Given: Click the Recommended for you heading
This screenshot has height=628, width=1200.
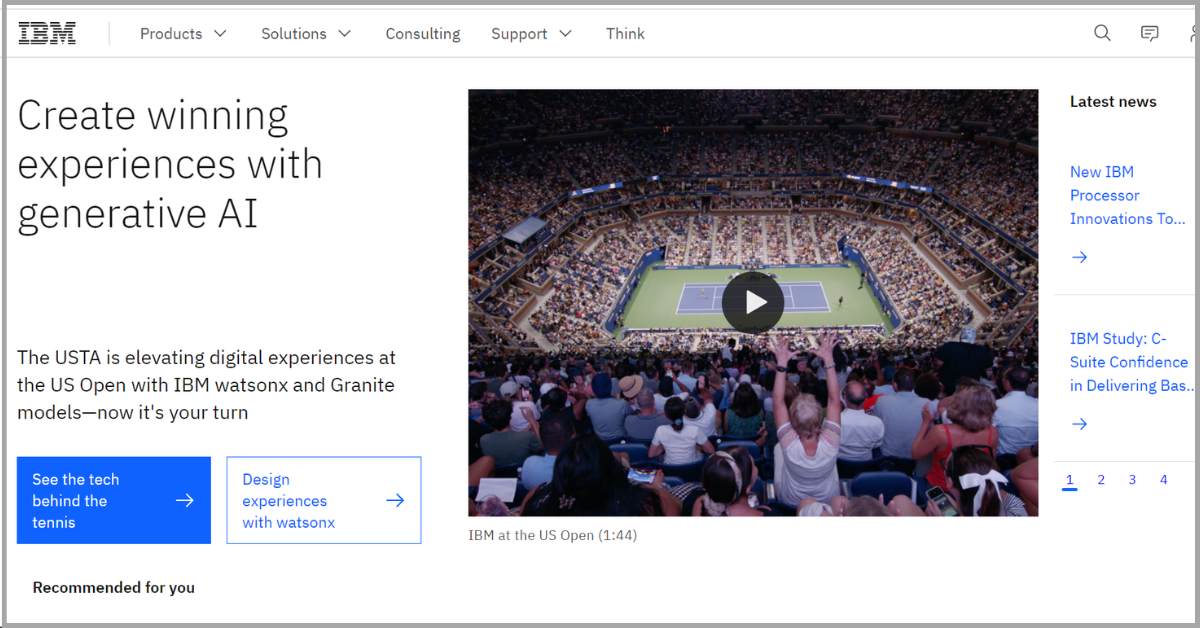Looking at the screenshot, I should (114, 587).
